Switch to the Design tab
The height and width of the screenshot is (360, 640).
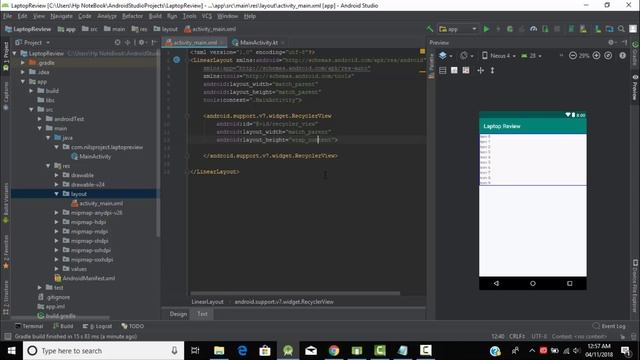click(x=178, y=314)
